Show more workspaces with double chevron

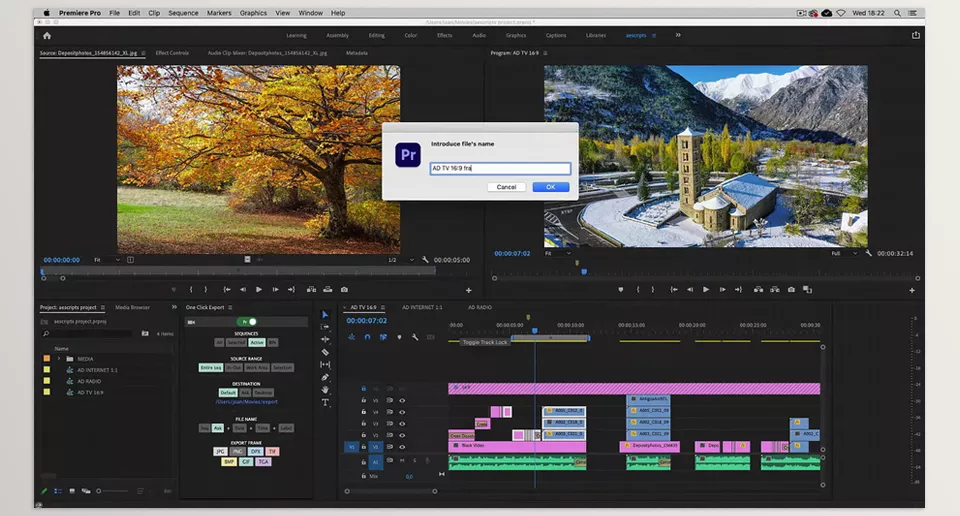point(678,35)
